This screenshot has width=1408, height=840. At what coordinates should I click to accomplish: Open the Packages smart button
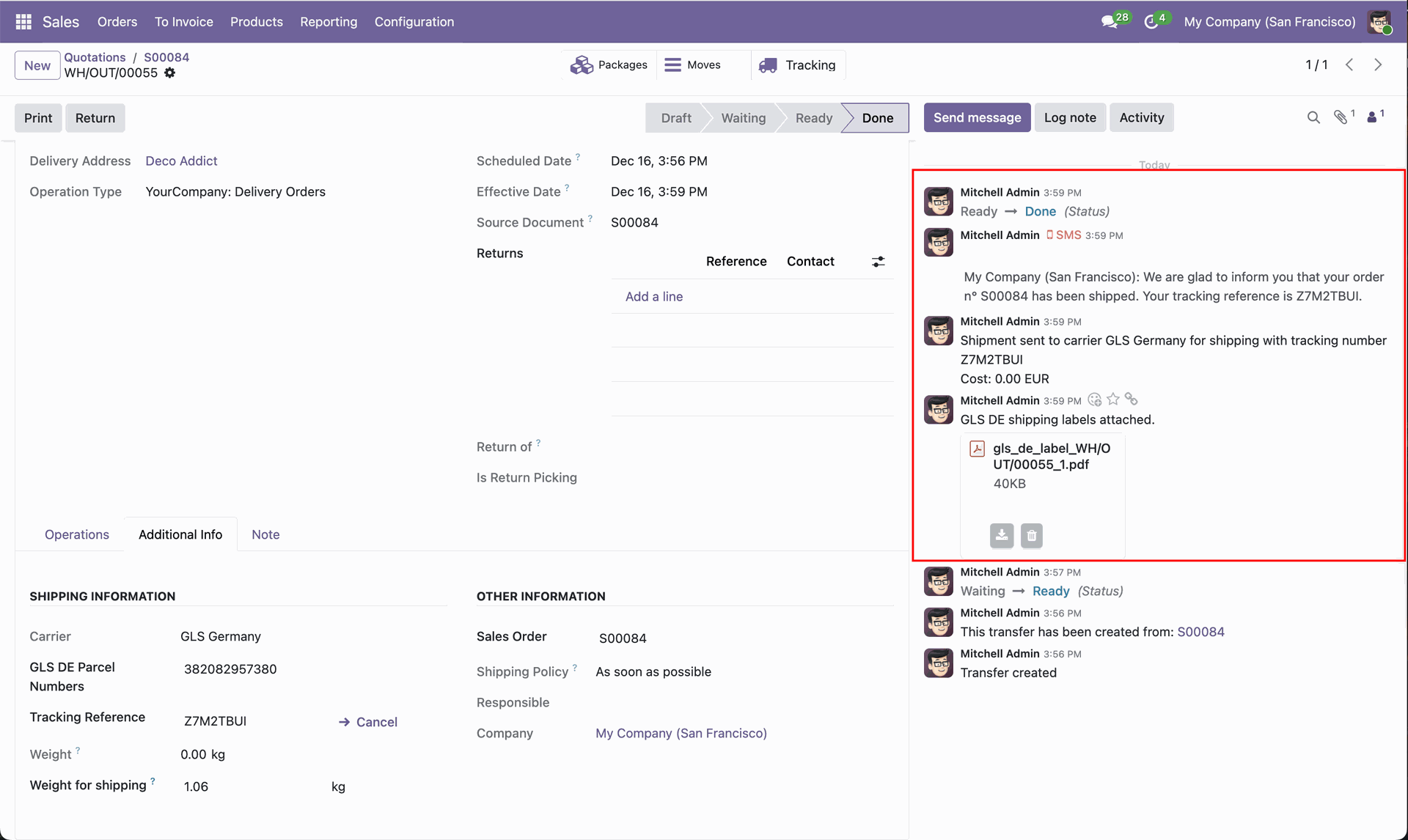(x=609, y=65)
